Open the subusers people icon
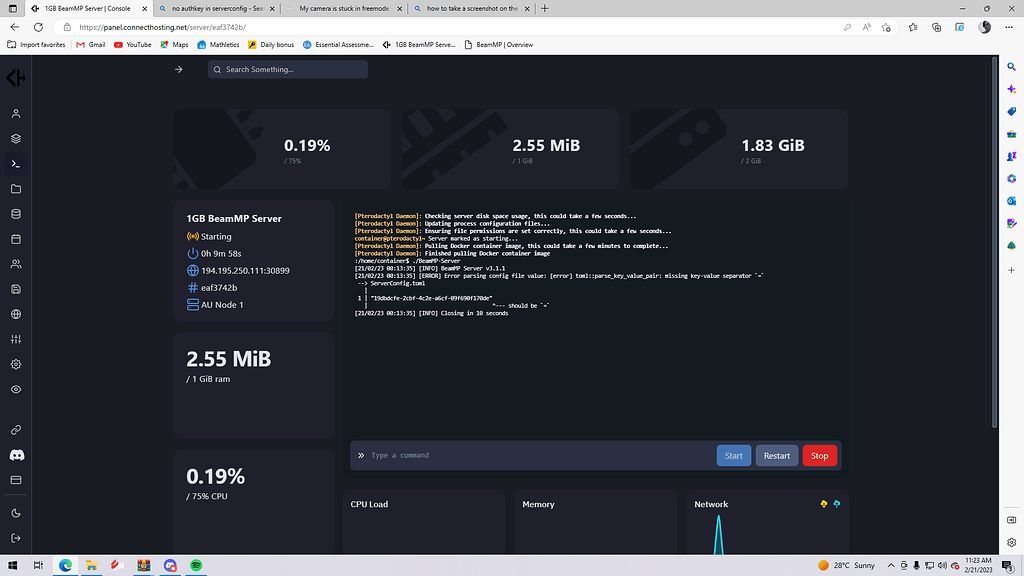The image size is (1024, 576). click(16, 264)
